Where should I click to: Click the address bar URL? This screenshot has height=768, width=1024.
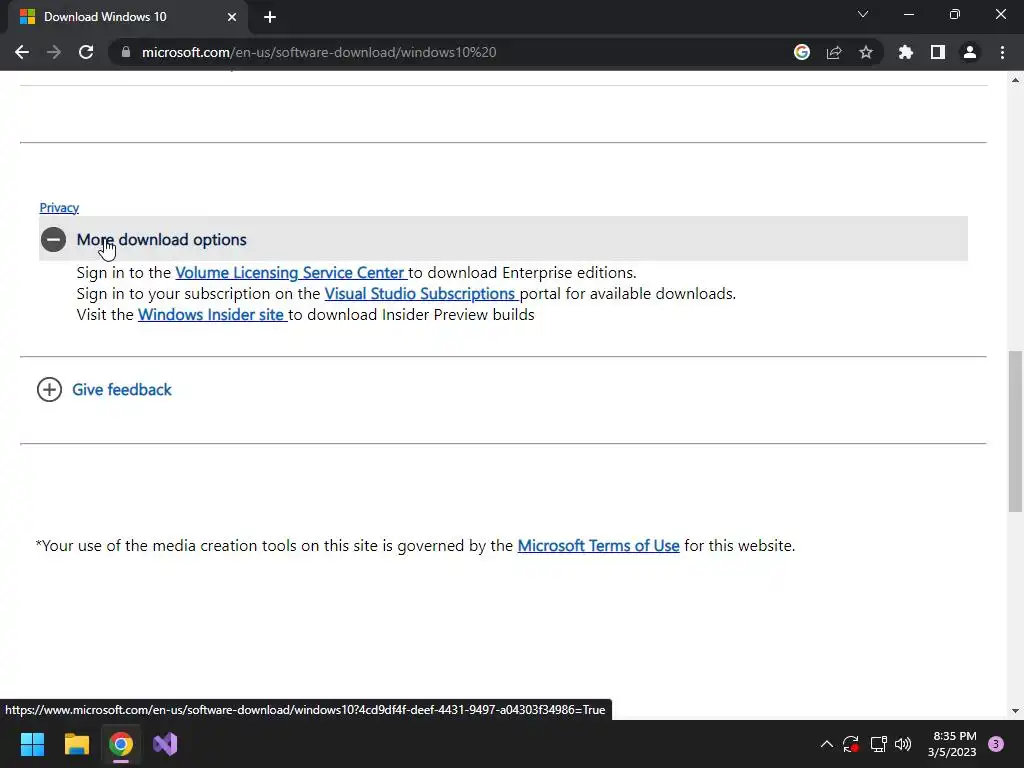click(x=319, y=52)
